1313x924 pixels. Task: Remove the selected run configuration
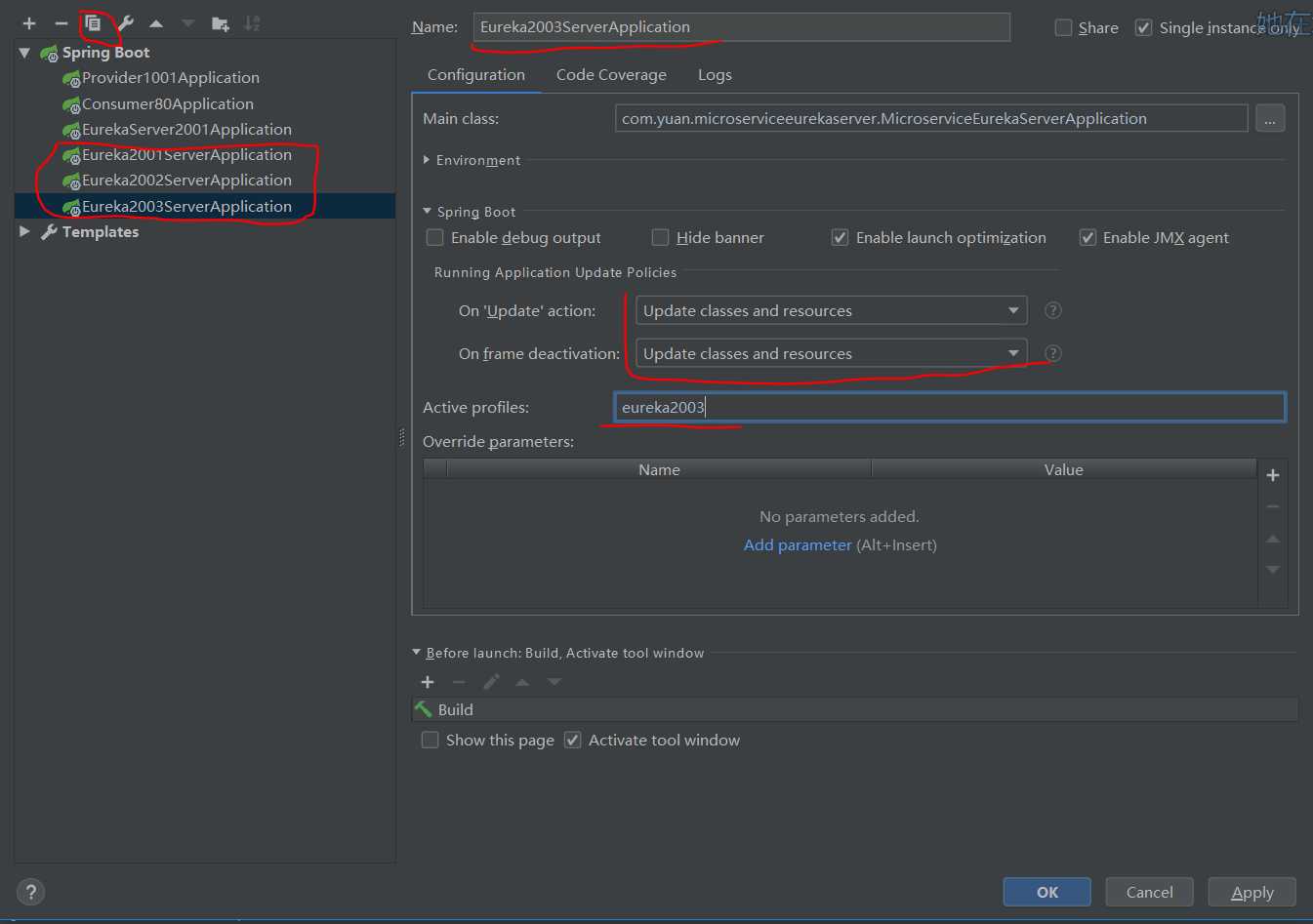click(62, 23)
